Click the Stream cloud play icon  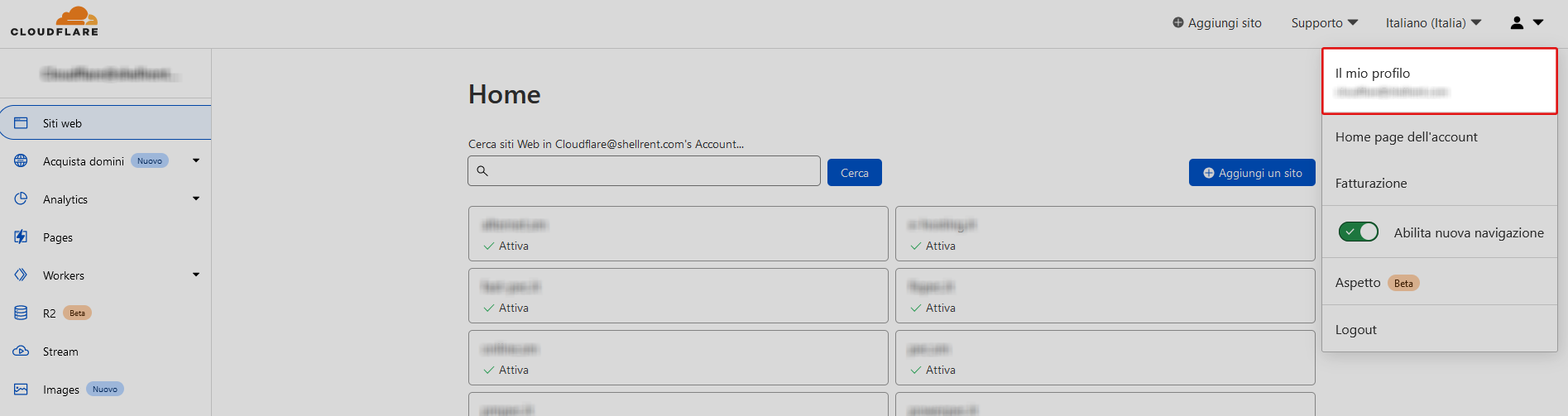[21, 351]
